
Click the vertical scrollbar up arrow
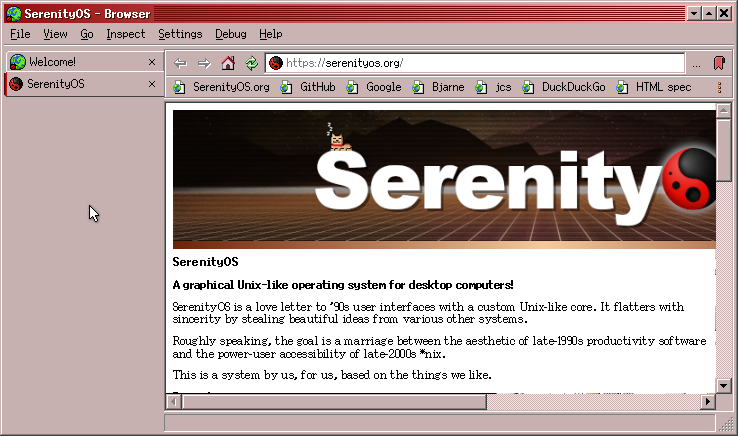coord(723,111)
